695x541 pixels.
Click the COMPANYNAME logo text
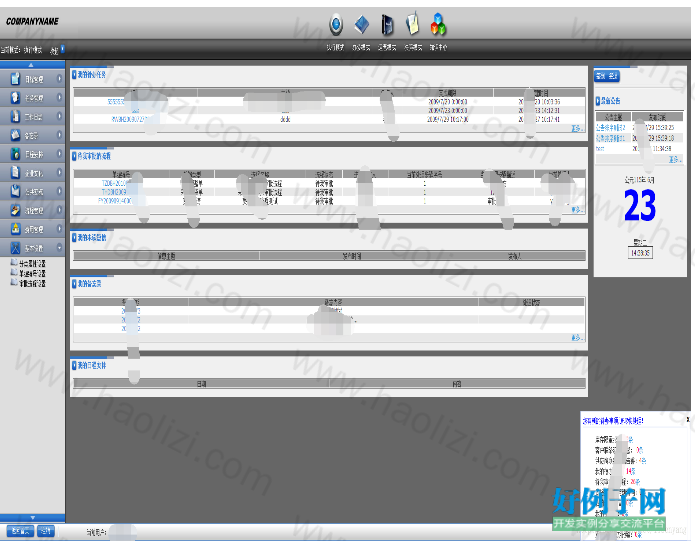(32, 21)
